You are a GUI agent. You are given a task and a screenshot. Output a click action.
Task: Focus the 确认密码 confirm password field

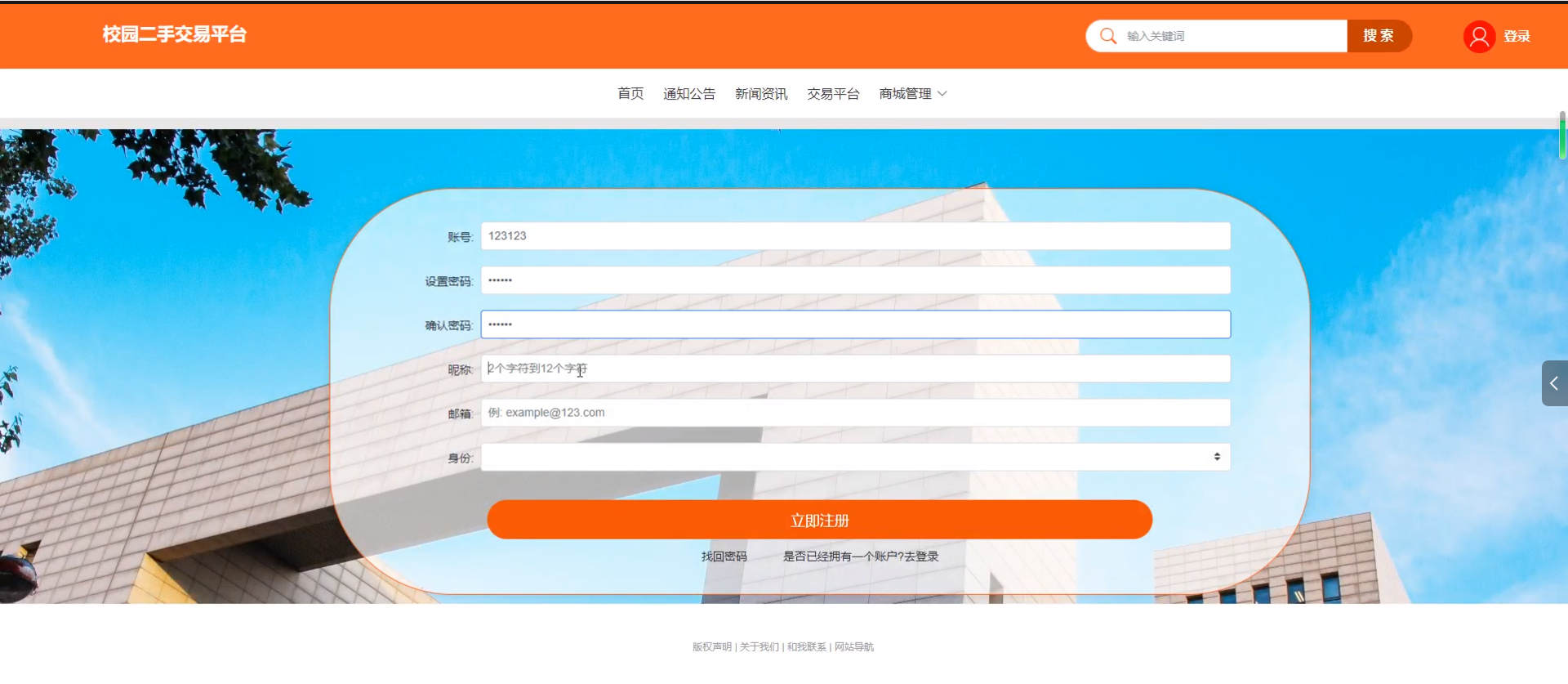[x=855, y=324]
